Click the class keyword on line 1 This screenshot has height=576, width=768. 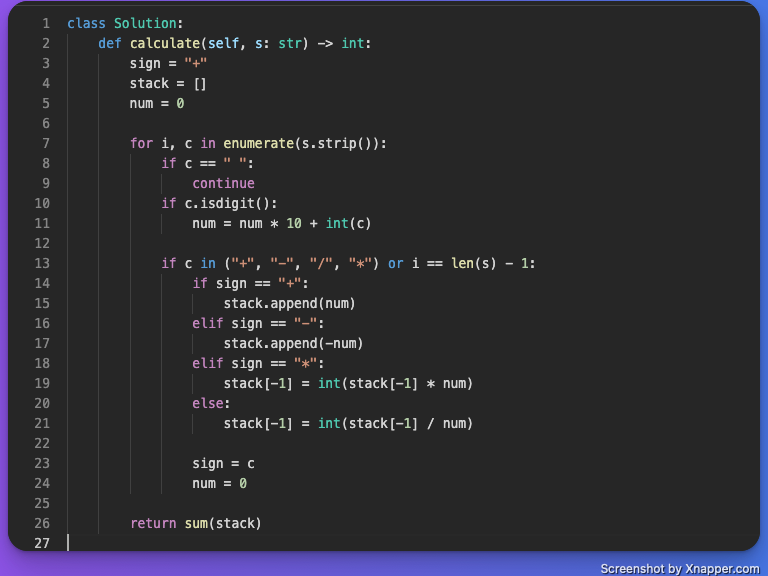tap(86, 24)
